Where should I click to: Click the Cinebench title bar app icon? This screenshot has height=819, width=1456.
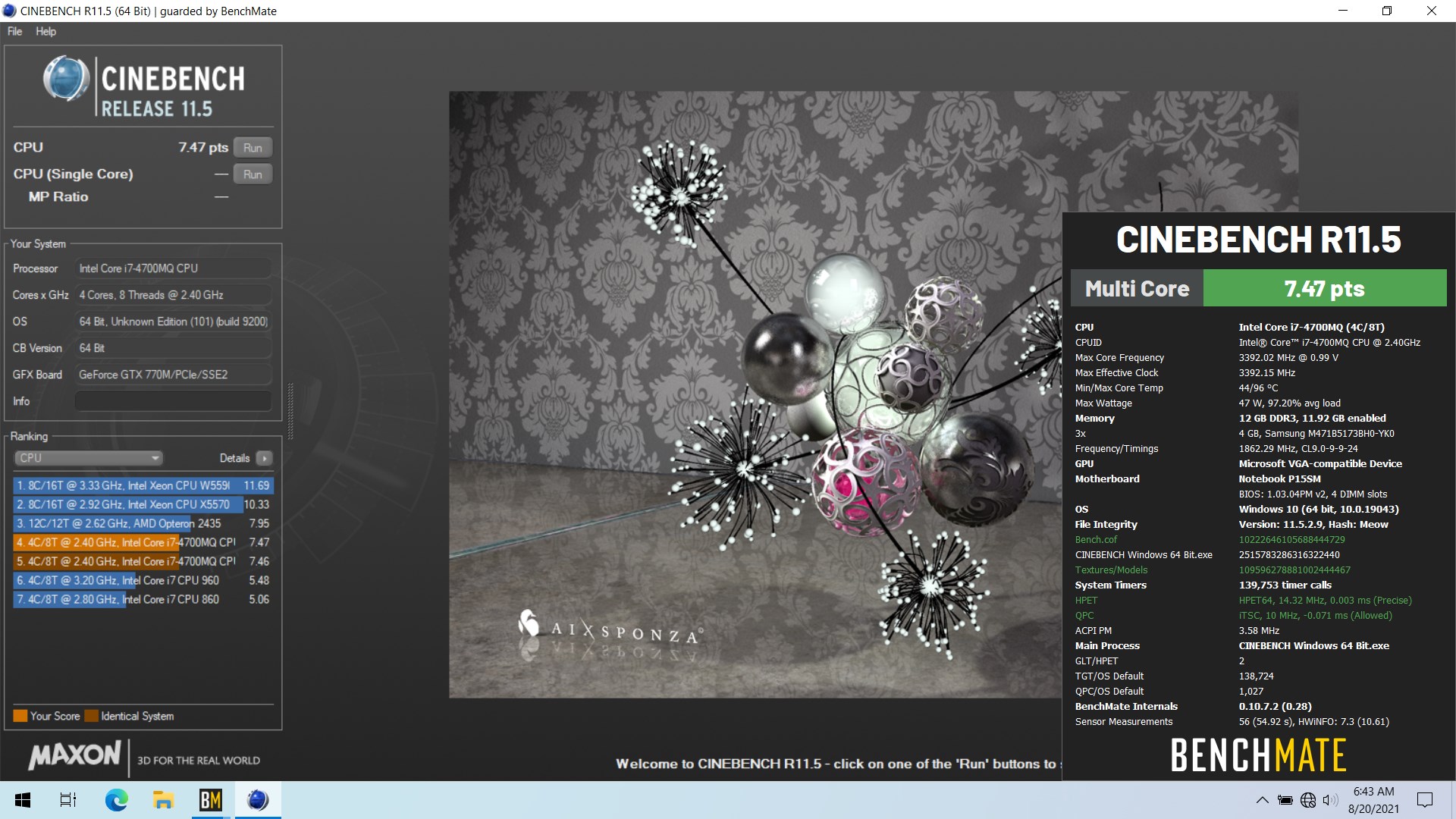(10, 11)
